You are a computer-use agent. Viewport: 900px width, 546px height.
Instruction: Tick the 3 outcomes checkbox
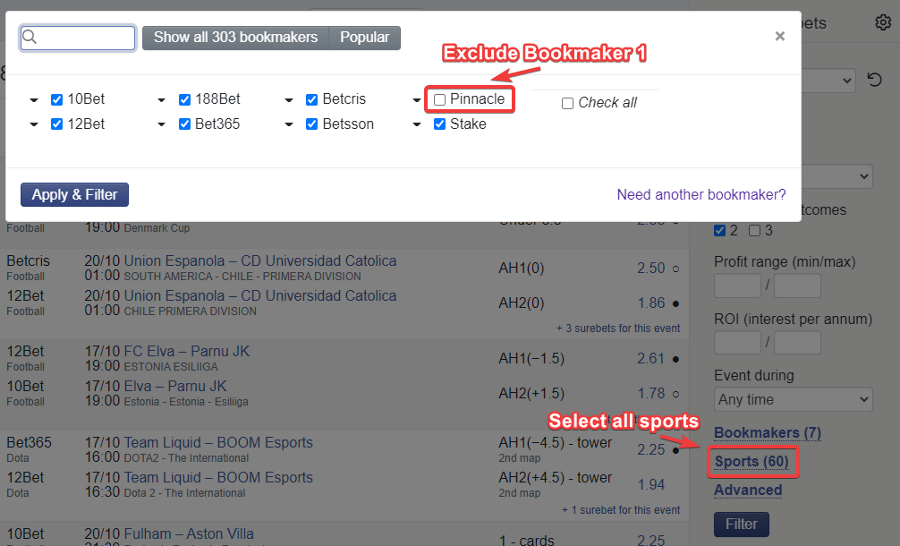tap(755, 231)
